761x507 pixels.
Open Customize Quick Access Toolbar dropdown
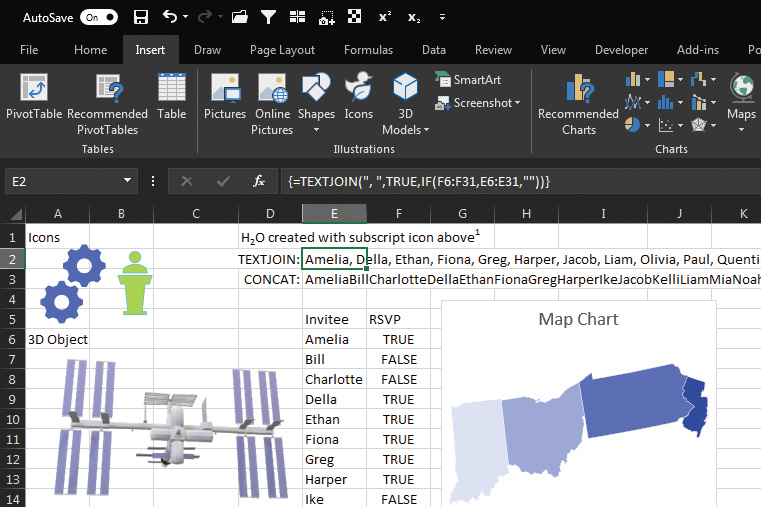(x=442, y=17)
